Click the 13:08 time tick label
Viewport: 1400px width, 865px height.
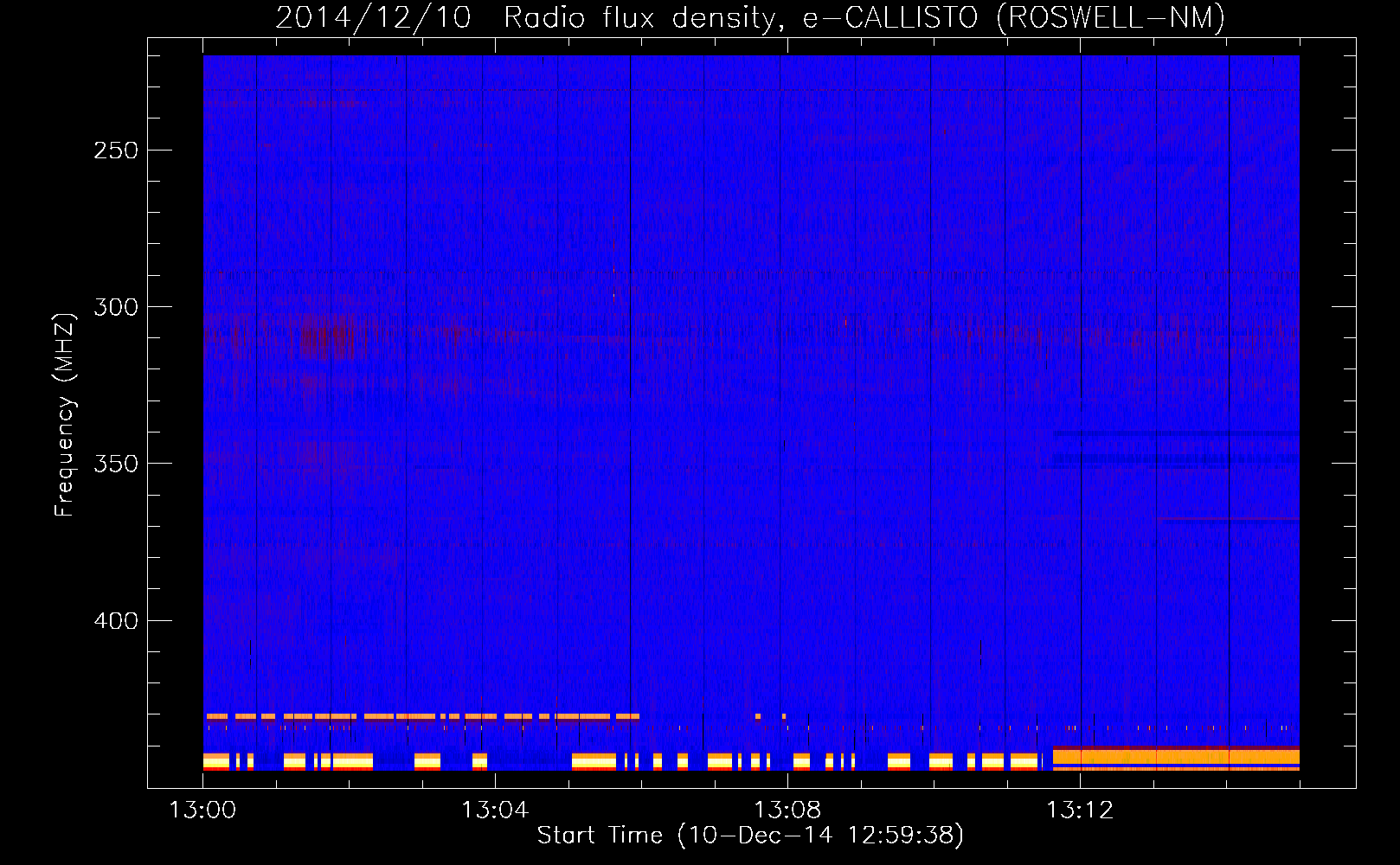tap(787, 810)
